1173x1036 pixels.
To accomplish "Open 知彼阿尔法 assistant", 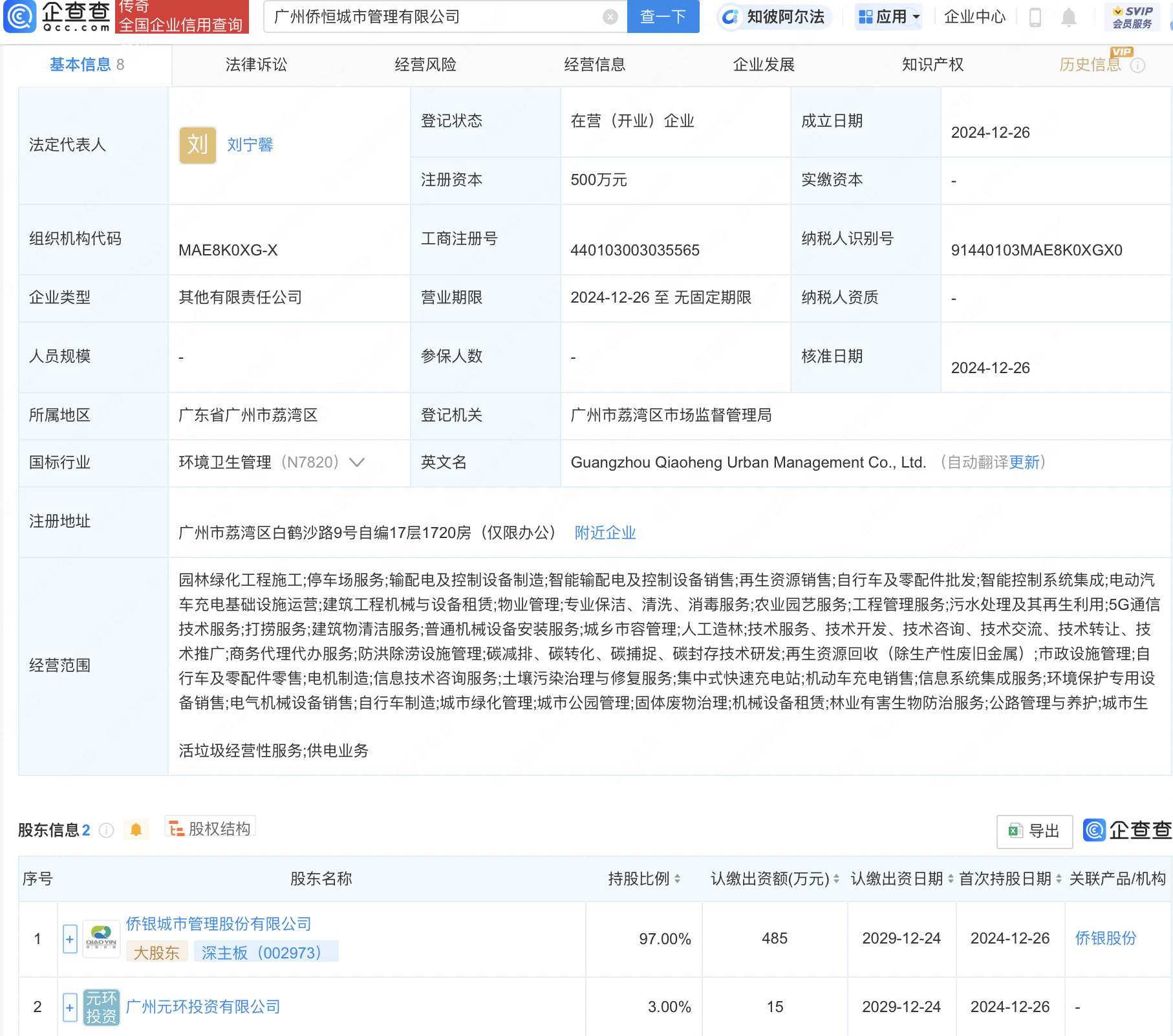I will [x=774, y=17].
